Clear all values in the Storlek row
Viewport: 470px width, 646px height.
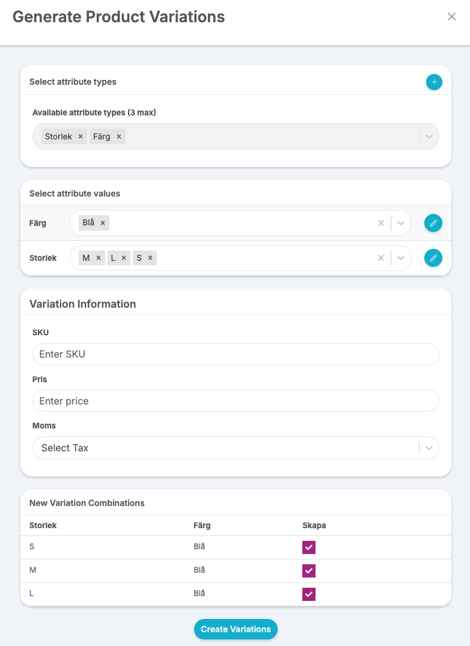click(381, 258)
